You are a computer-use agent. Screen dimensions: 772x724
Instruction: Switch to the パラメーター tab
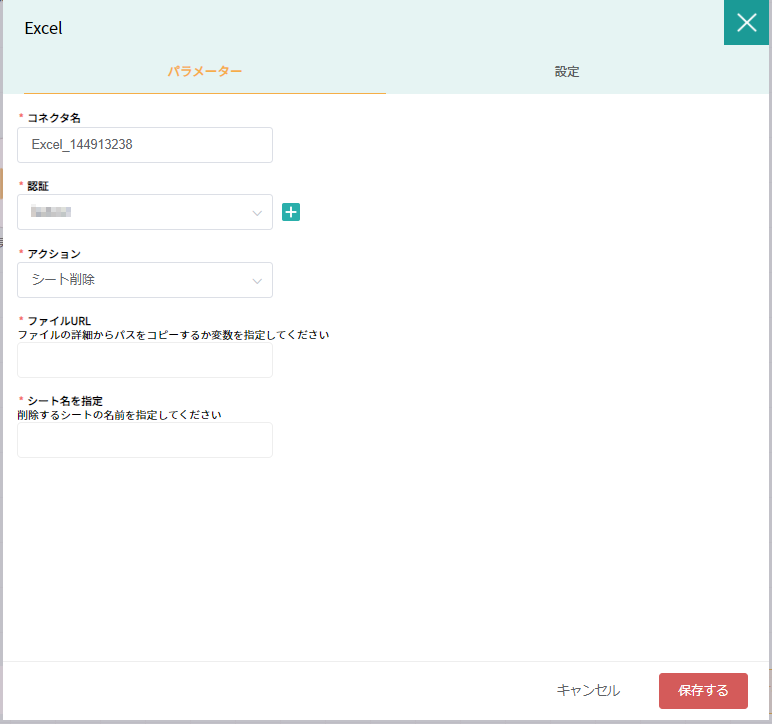click(205, 72)
